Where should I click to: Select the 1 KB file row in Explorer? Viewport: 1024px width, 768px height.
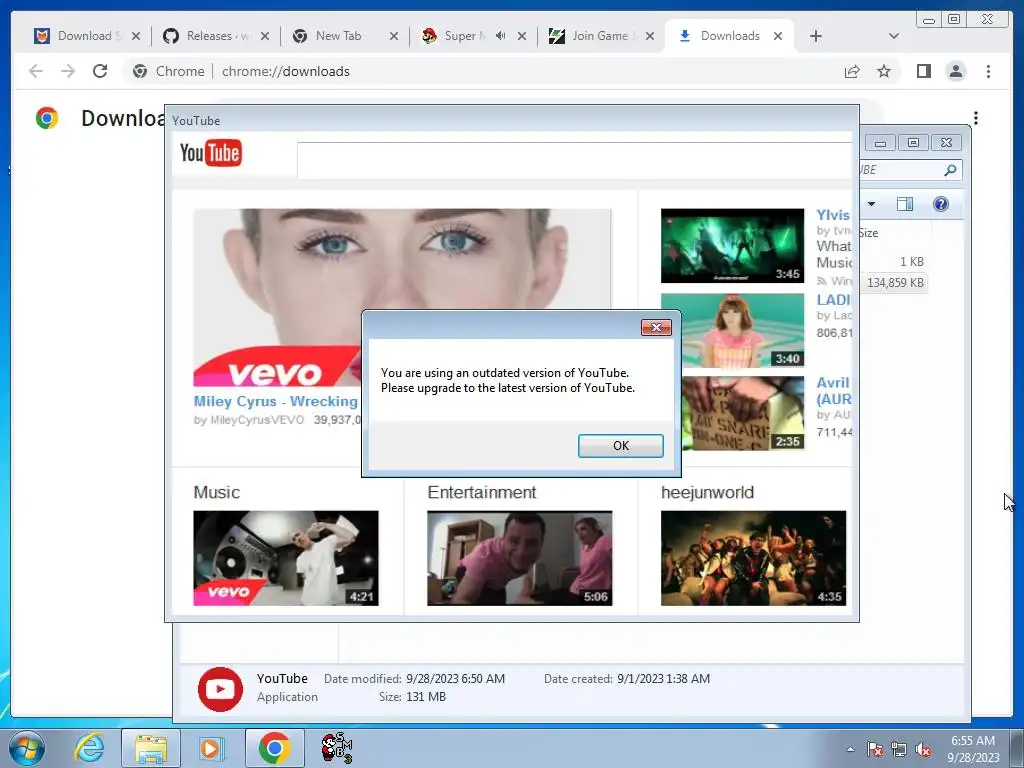(x=911, y=262)
